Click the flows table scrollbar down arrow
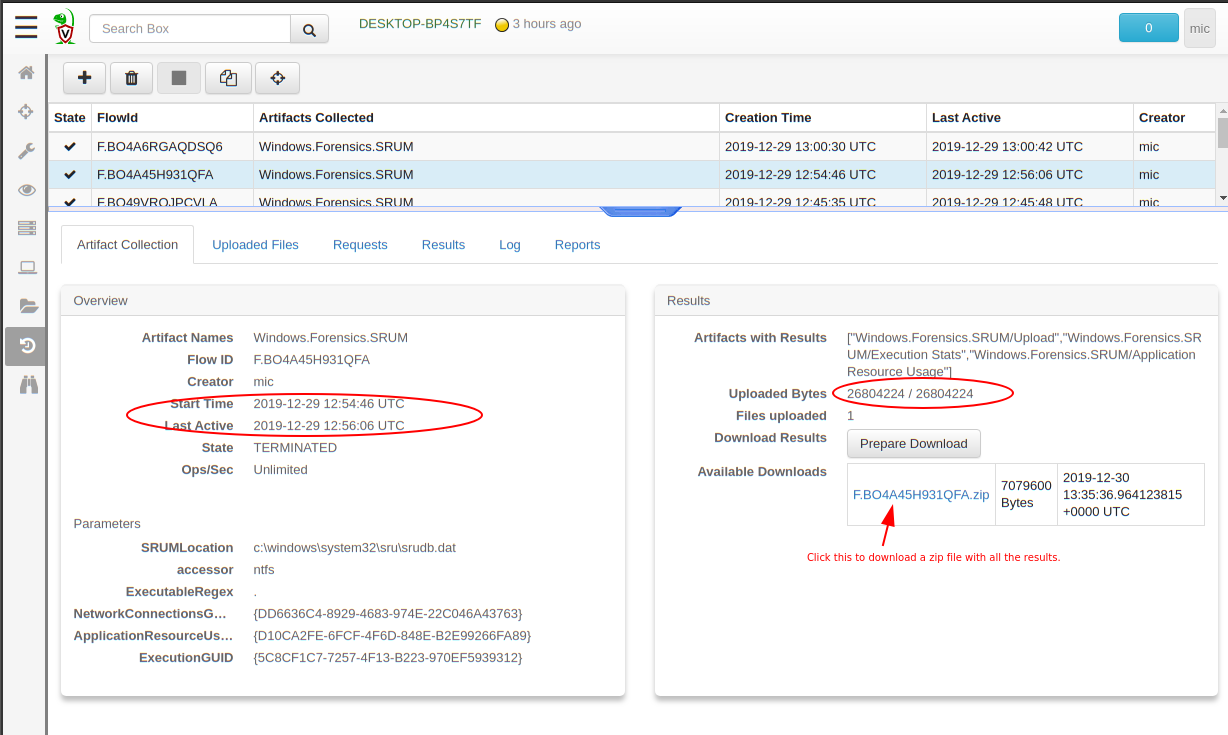 click(1222, 197)
